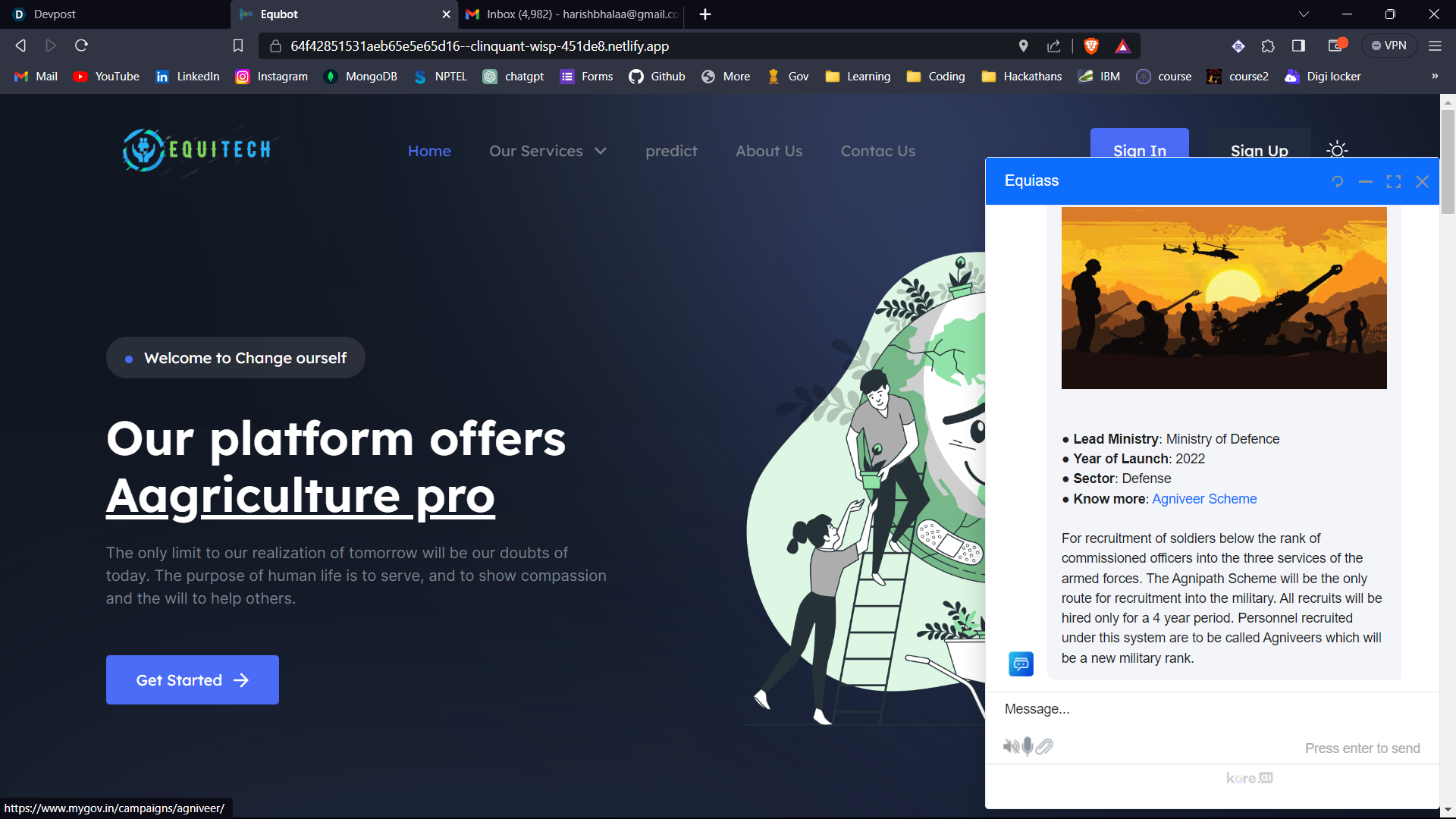Image resolution: width=1456 pixels, height=819 pixels.
Task: Click the Brave Shields lion icon
Action: (1091, 46)
